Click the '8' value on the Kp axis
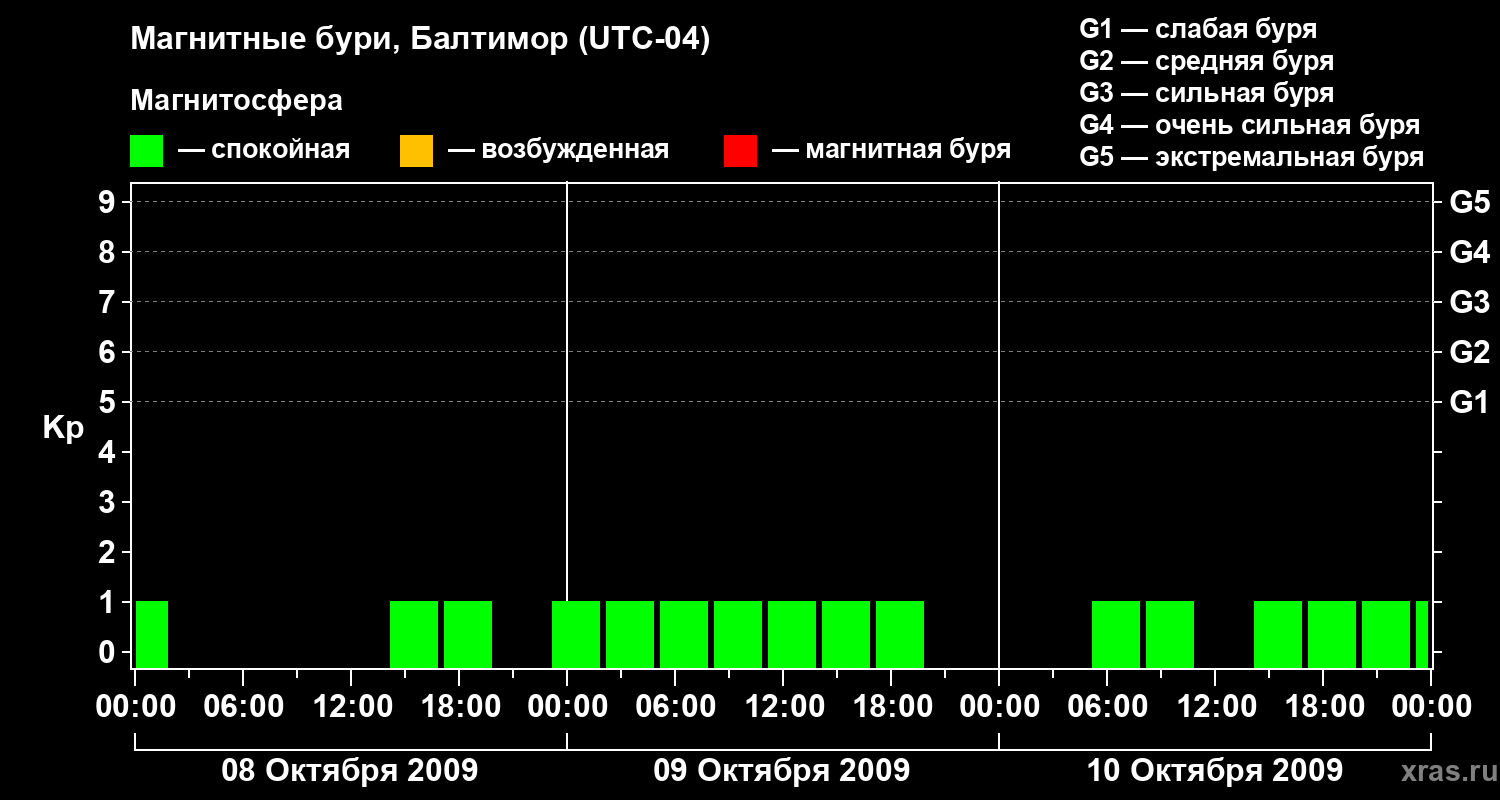1500x800 pixels. (109, 252)
